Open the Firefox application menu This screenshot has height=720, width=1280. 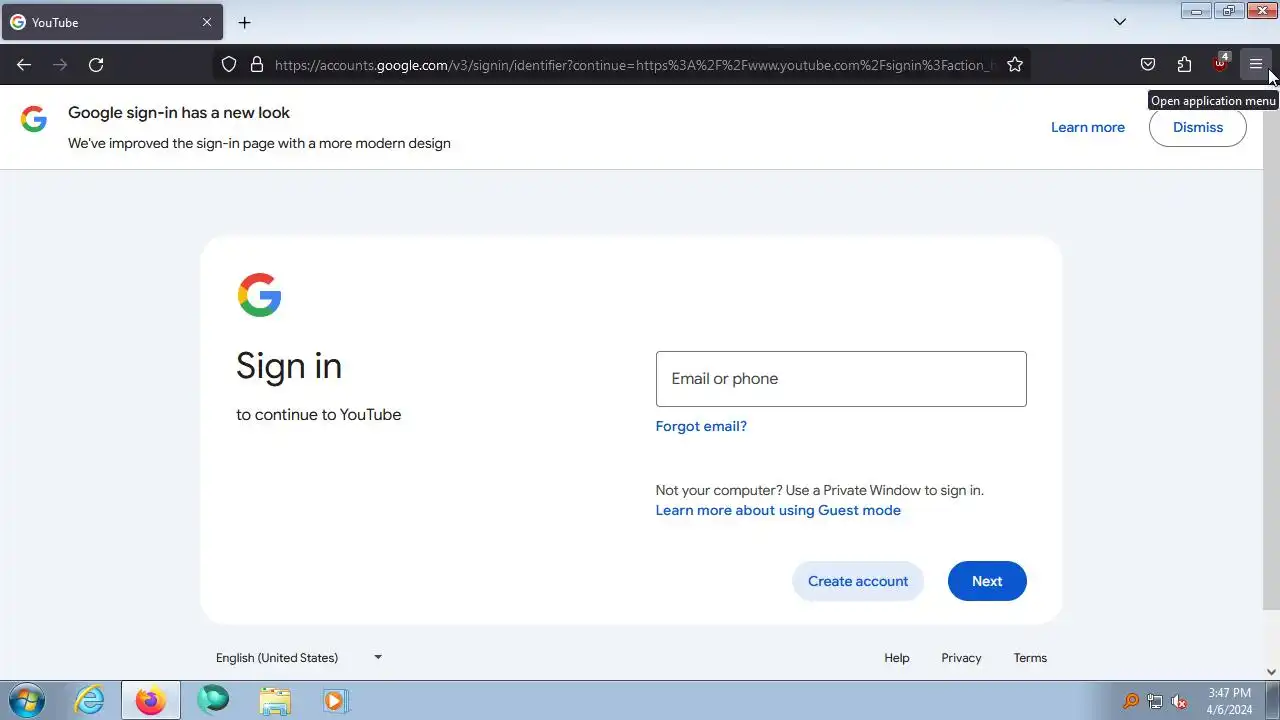pyautogui.click(x=1256, y=65)
